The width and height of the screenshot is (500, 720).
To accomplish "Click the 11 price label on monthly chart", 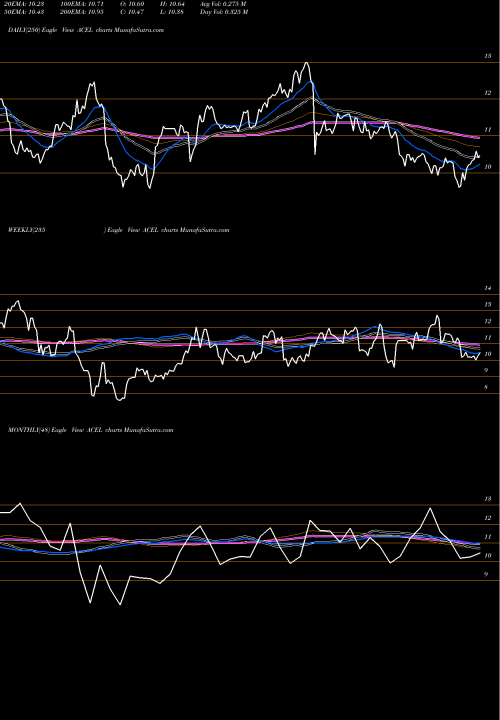I will 488,537.
